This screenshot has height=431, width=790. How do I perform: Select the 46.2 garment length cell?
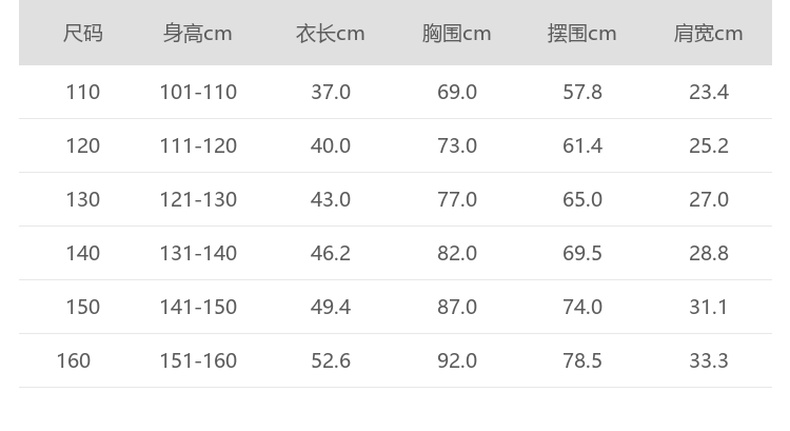click(x=330, y=253)
